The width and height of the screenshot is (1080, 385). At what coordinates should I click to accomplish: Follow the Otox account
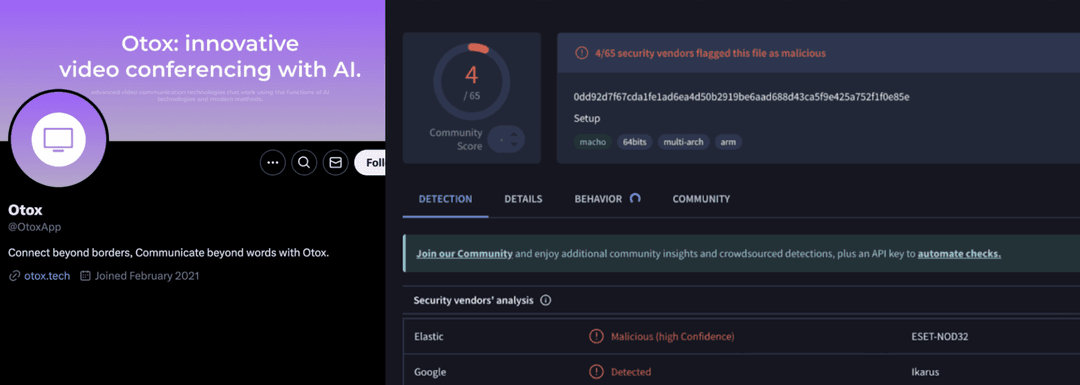point(370,163)
